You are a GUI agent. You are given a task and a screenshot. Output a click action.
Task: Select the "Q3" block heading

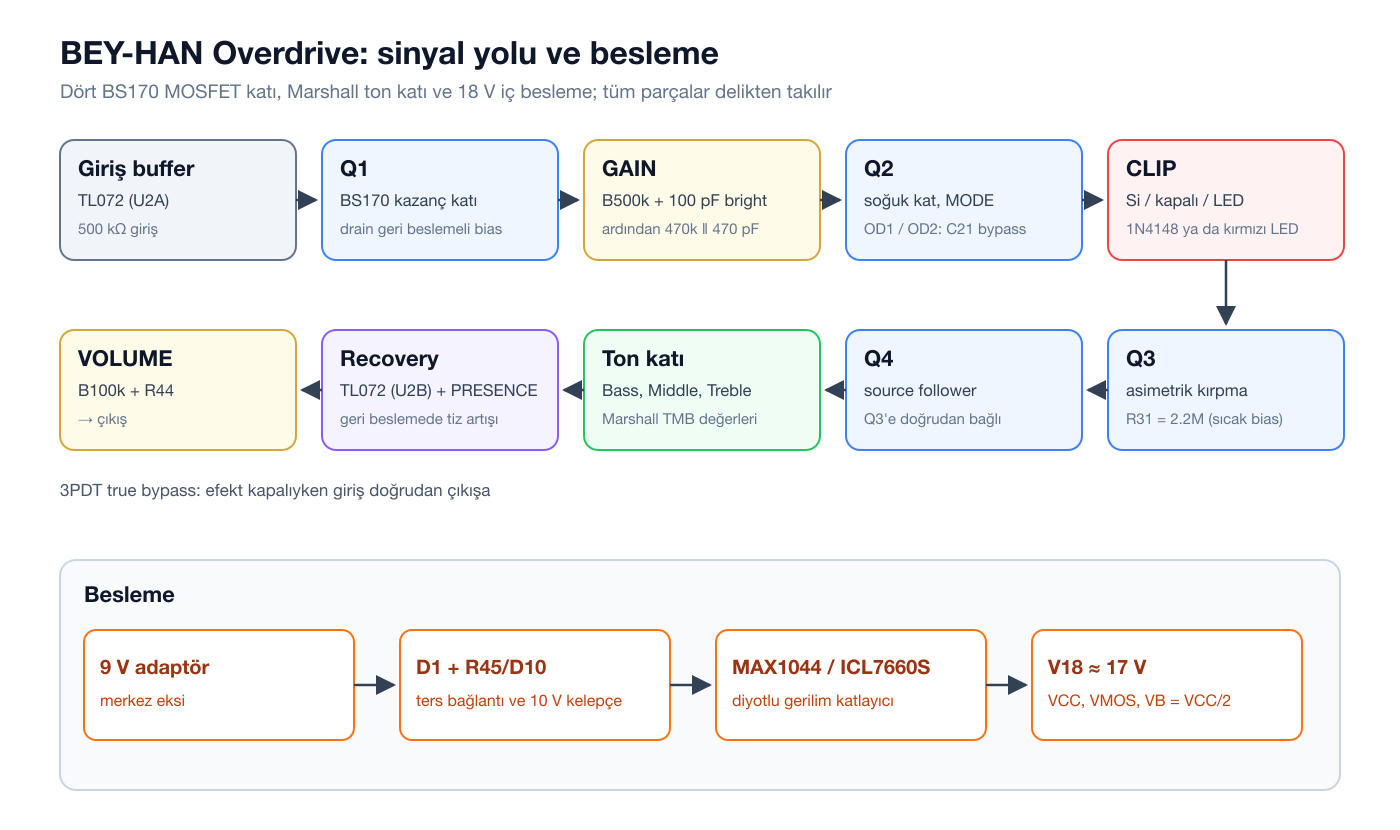click(x=1141, y=358)
